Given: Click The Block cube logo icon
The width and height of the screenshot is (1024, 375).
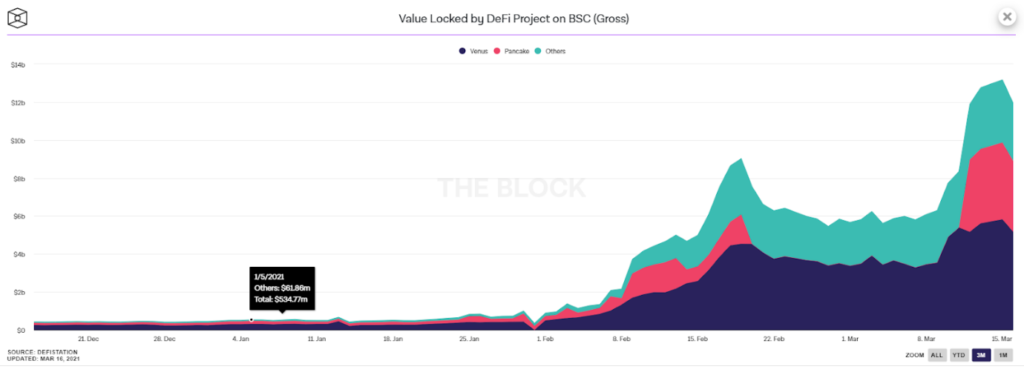Looking at the screenshot, I should coord(18,18).
